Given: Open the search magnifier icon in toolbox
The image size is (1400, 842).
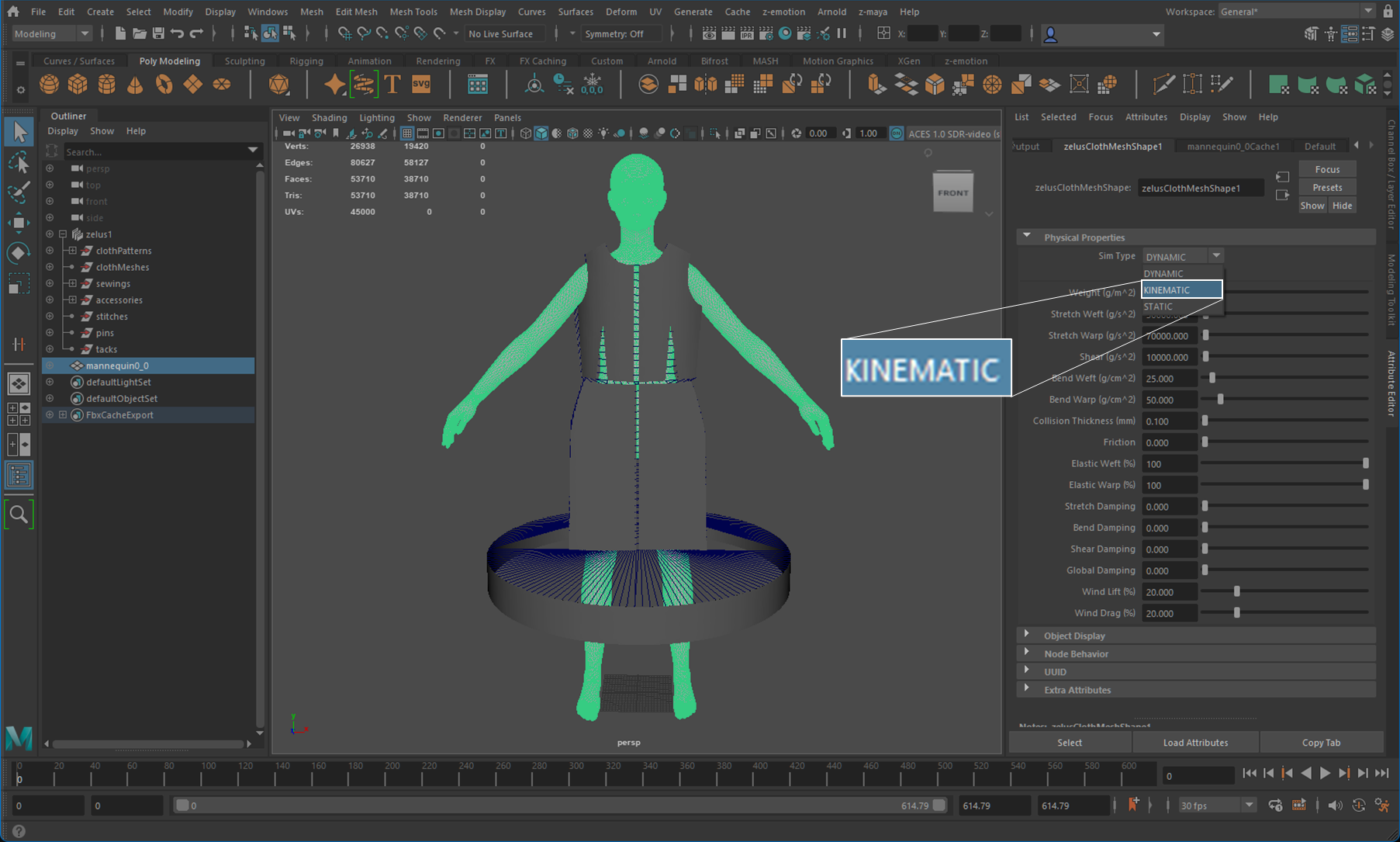Looking at the screenshot, I should point(19,514).
